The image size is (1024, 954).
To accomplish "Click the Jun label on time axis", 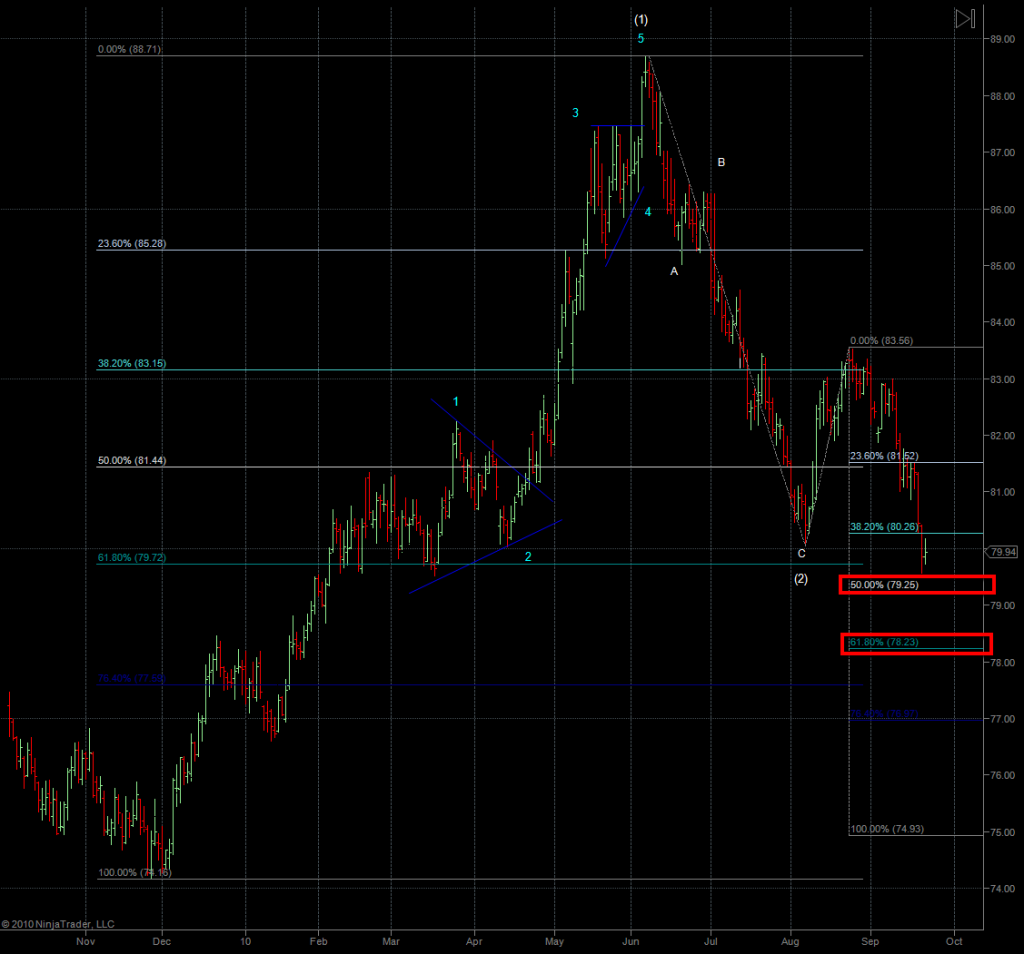I will coord(630,941).
